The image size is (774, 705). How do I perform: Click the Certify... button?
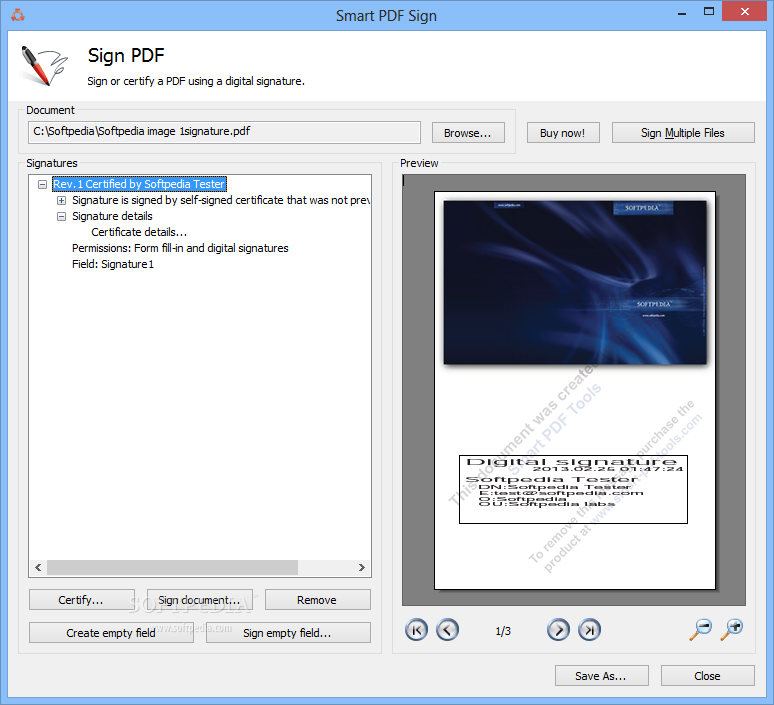[x=81, y=600]
